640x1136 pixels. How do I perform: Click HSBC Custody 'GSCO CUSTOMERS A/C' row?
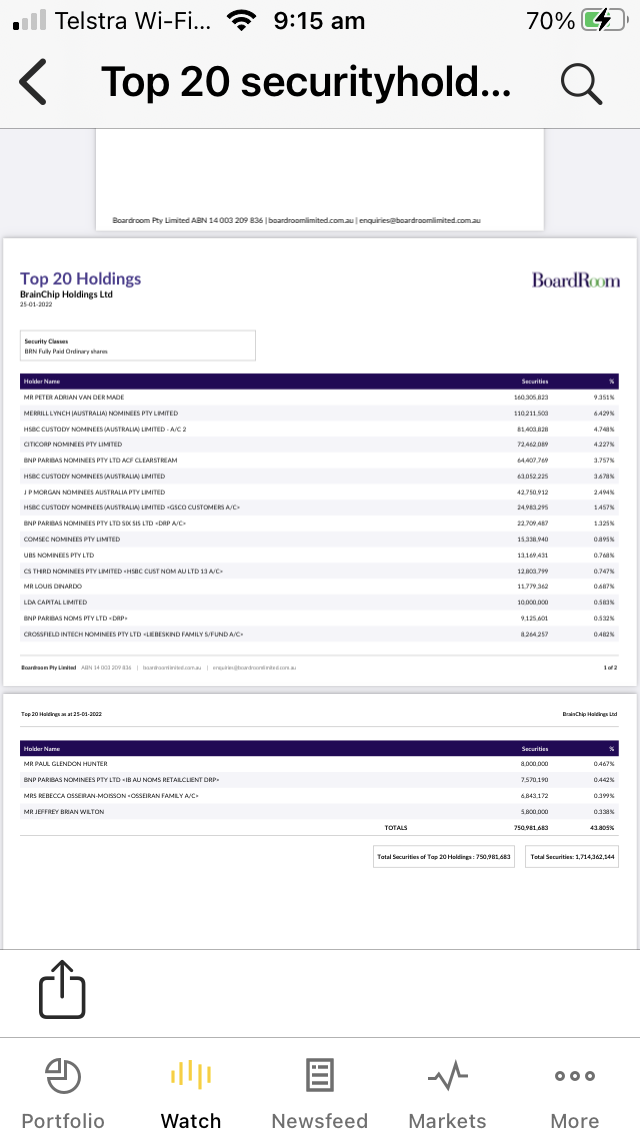[x=319, y=507]
